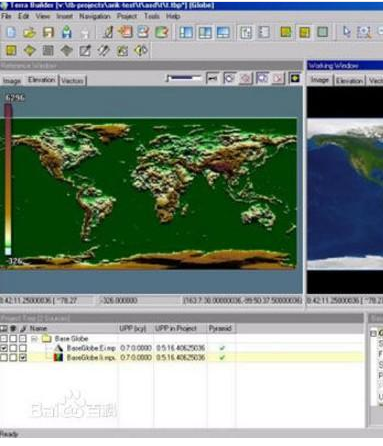383x446 pixels.
Task: Toggle third checkbox of BaseGlobe I.mpt row
Action: coord(22,358)
